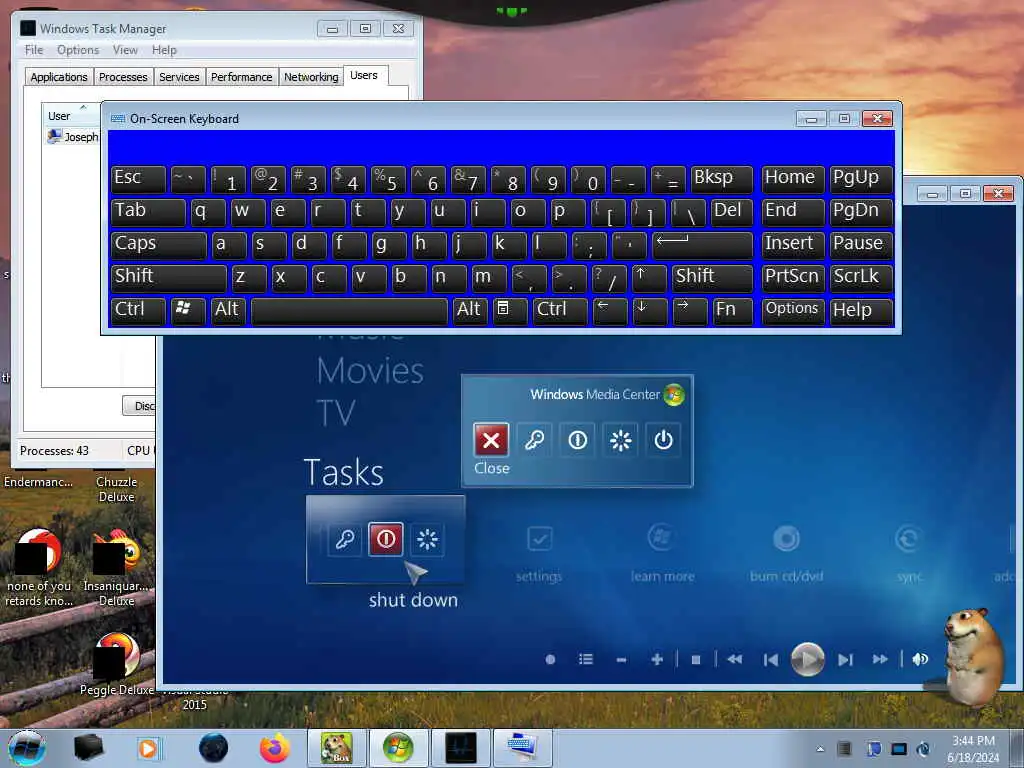This screenshot has height=768, width=1024.
Task: Open Firefox from taskbar
Action: [x=274, y=748]
